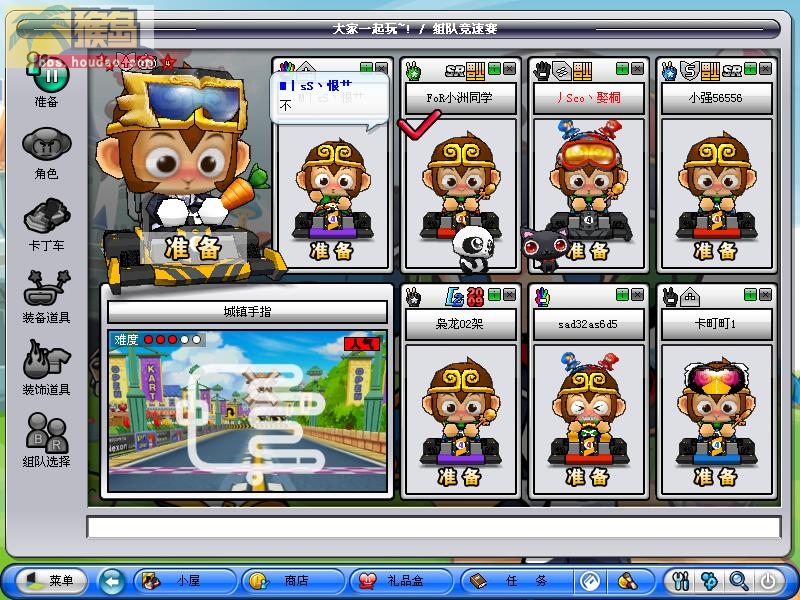
Task: Kick sad32as6d5 with the gray X button
Action: coord(637,294)
